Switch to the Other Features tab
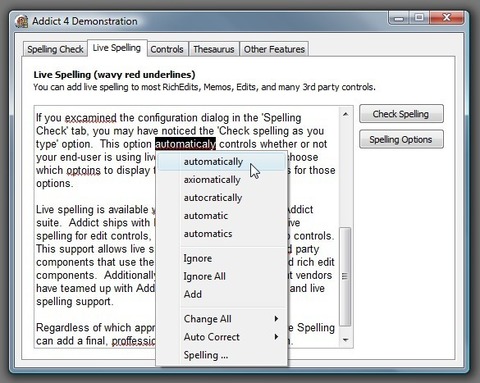This screenshot has width=480, height=383. [x=274, y=49]
